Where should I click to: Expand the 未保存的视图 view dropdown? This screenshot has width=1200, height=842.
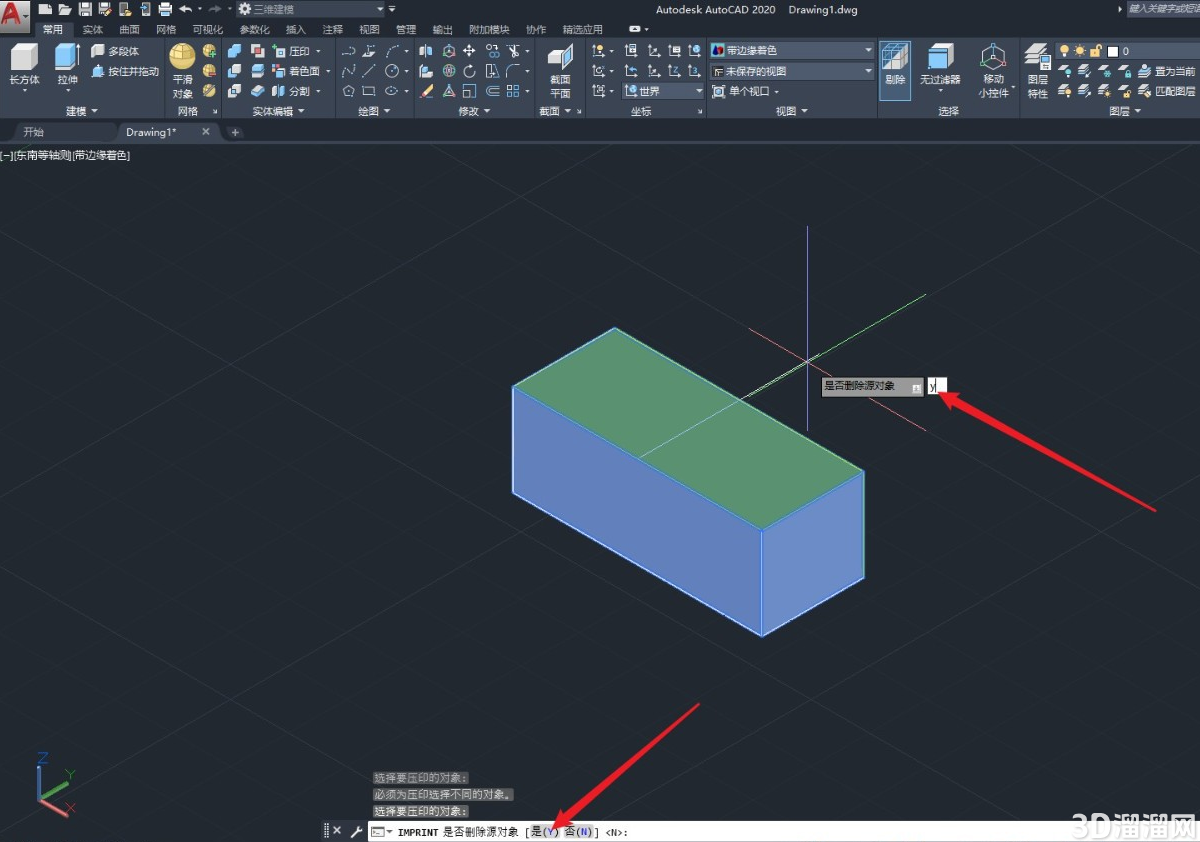[792, 71]
